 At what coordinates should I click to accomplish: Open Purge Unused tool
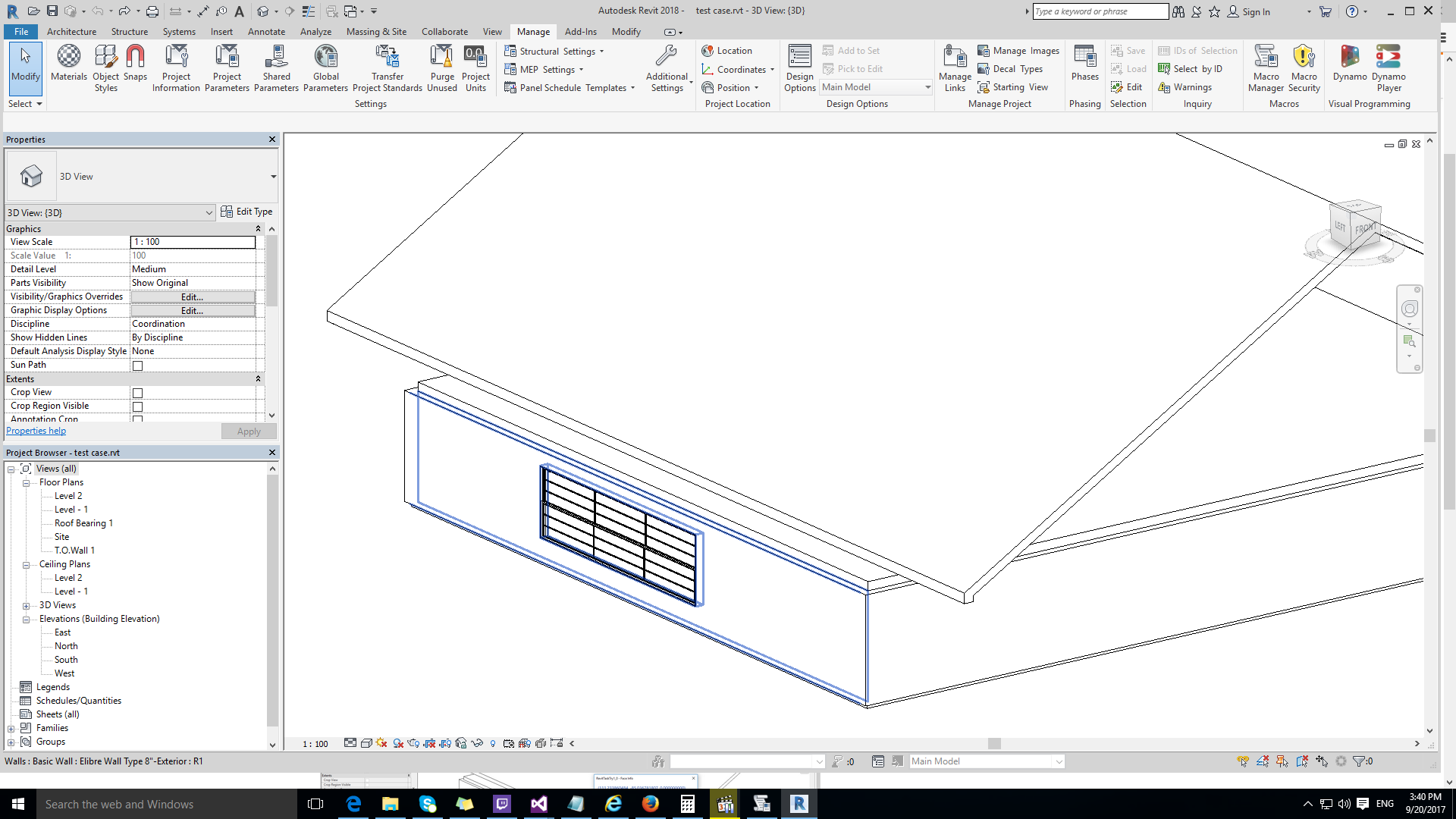(442, 68)
